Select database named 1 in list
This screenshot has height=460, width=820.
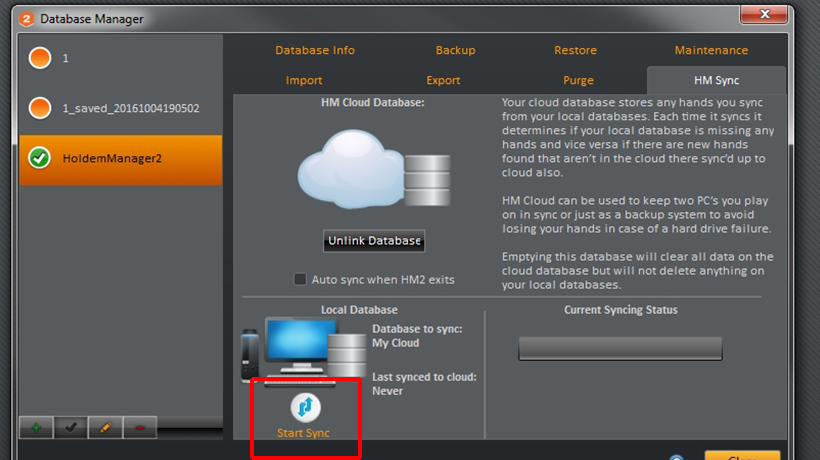(121, 58)
